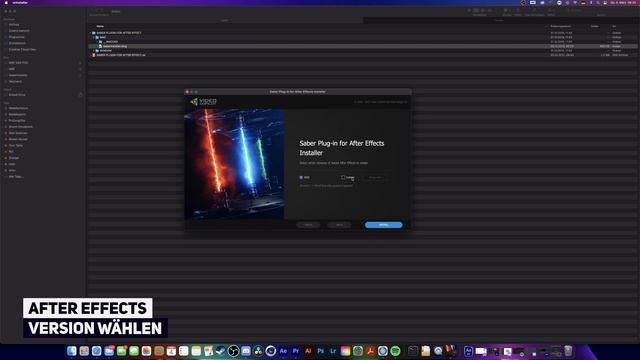Launch Lightroom from the Dock
This screenshot has height=360, width=640.
[x=333, y=351]
